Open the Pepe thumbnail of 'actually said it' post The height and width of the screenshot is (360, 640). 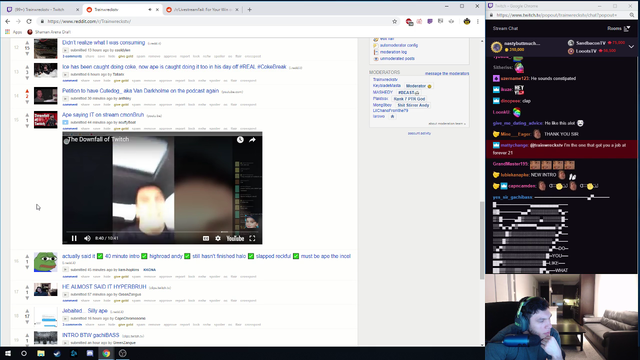click(46, 262)
